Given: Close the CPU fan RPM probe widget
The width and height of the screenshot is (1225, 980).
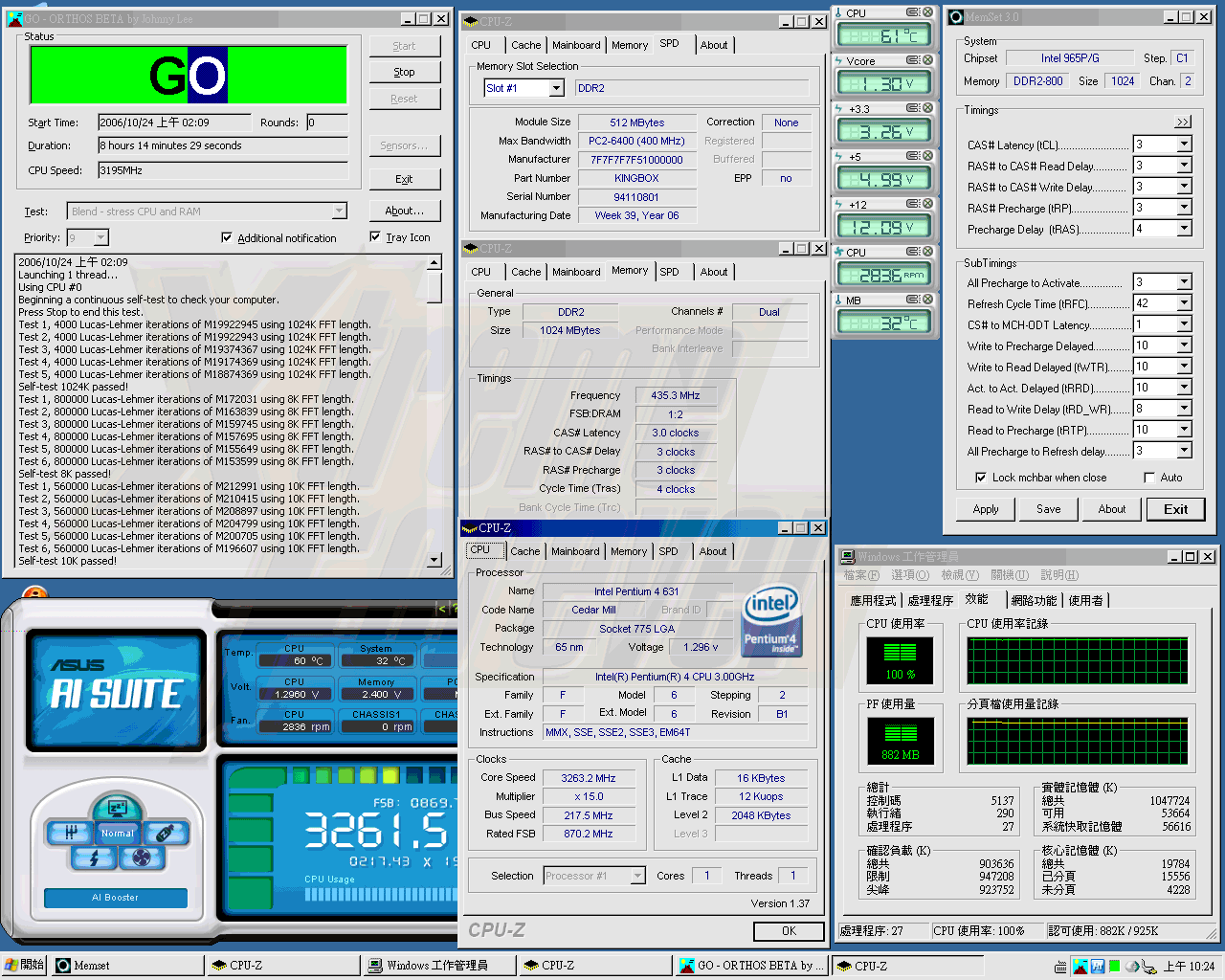Looking at the screenshot, I should [926, 252].
